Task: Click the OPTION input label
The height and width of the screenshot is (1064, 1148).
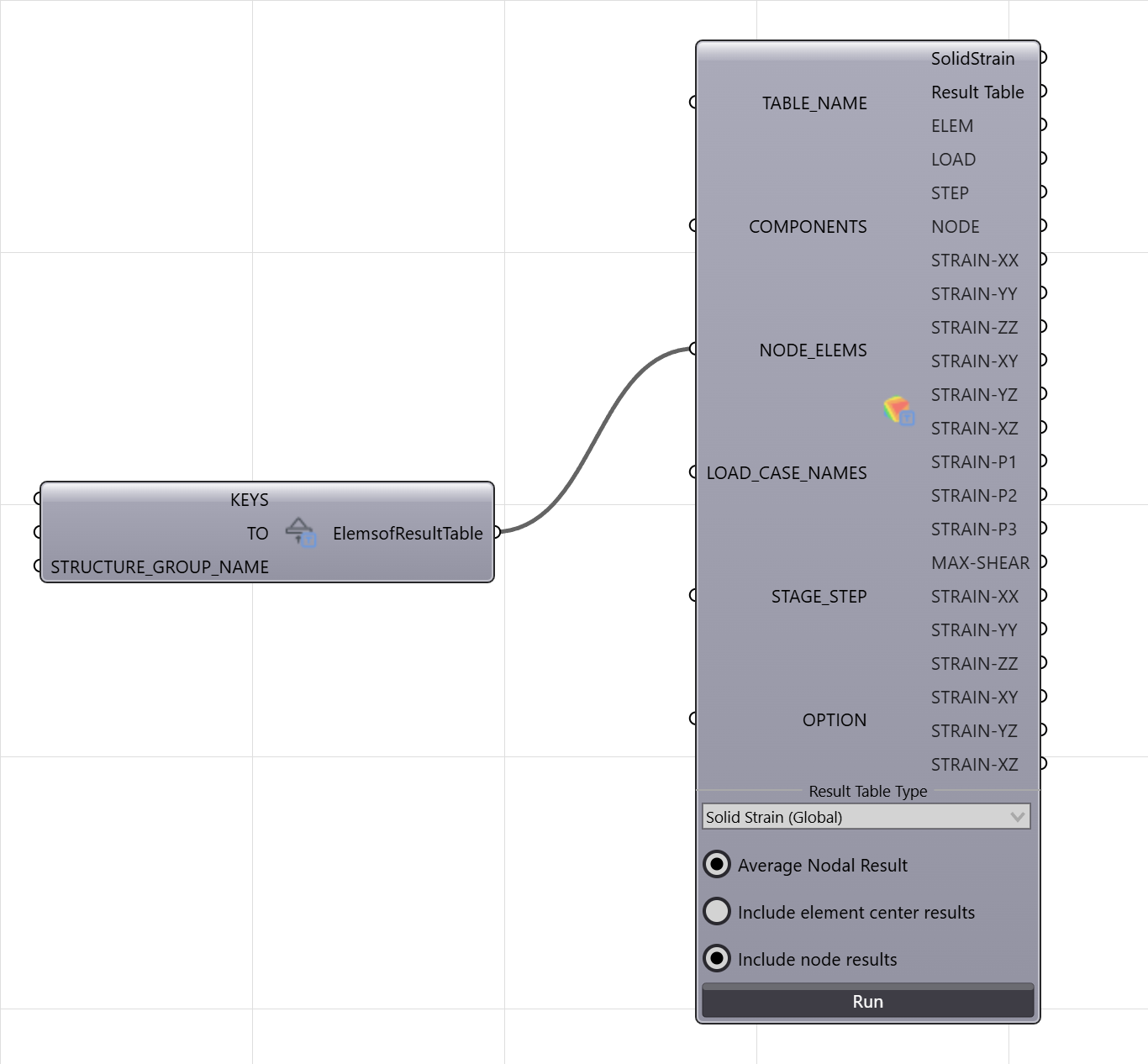Action: (x=834, y=720)
